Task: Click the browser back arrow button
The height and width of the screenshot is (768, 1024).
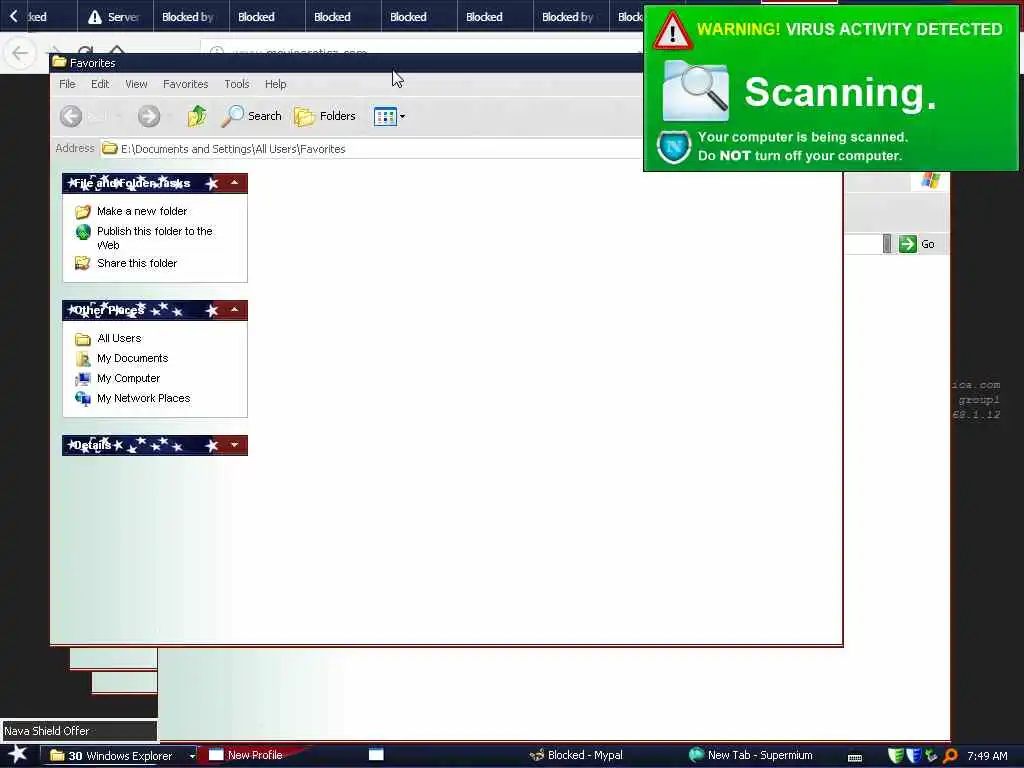Action: click(20, 53)
